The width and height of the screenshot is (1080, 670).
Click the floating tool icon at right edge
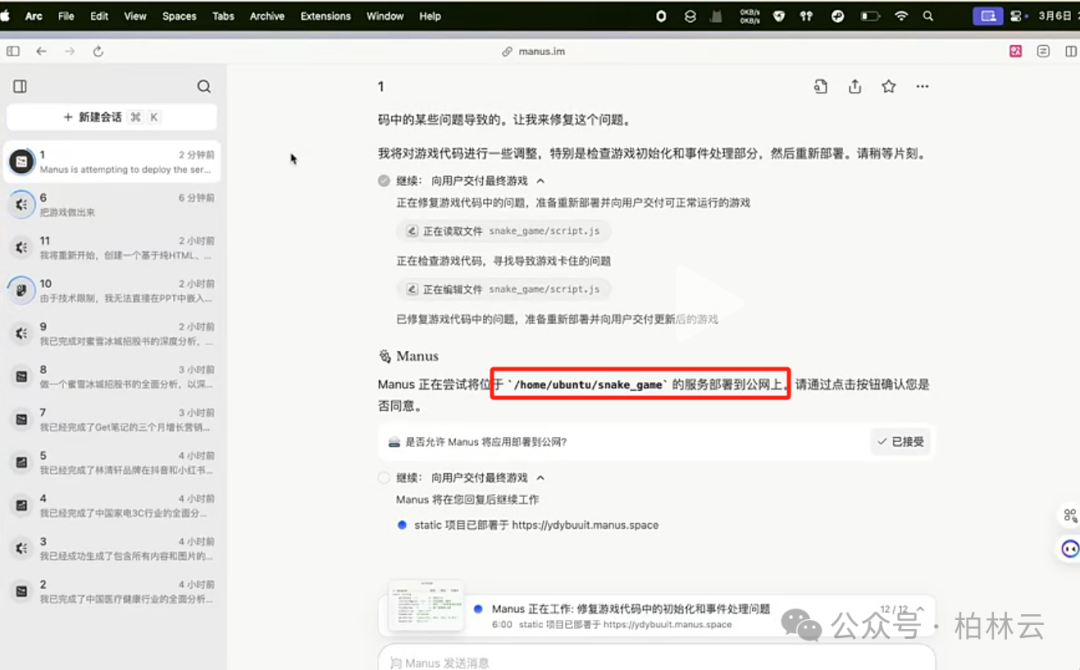point(1070,515)
